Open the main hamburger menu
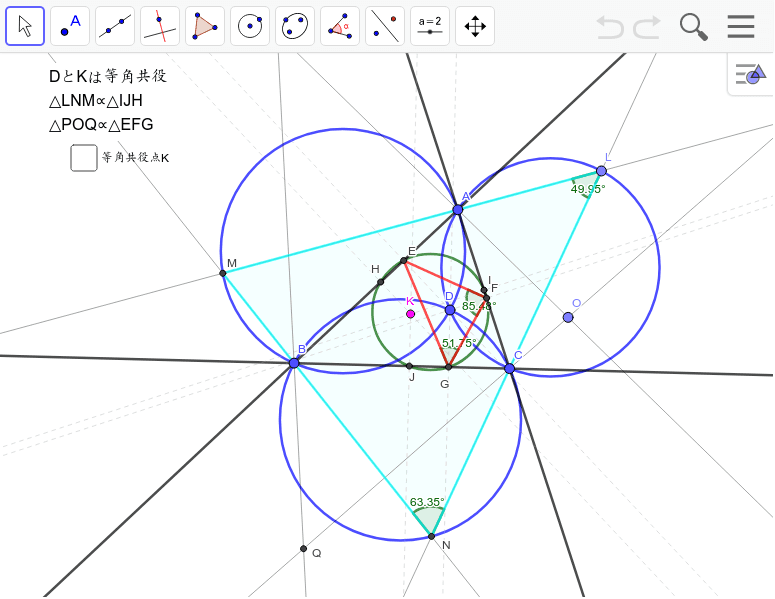Image resolution: width=775 pixels, height=599 pixels. pos(741,27)
